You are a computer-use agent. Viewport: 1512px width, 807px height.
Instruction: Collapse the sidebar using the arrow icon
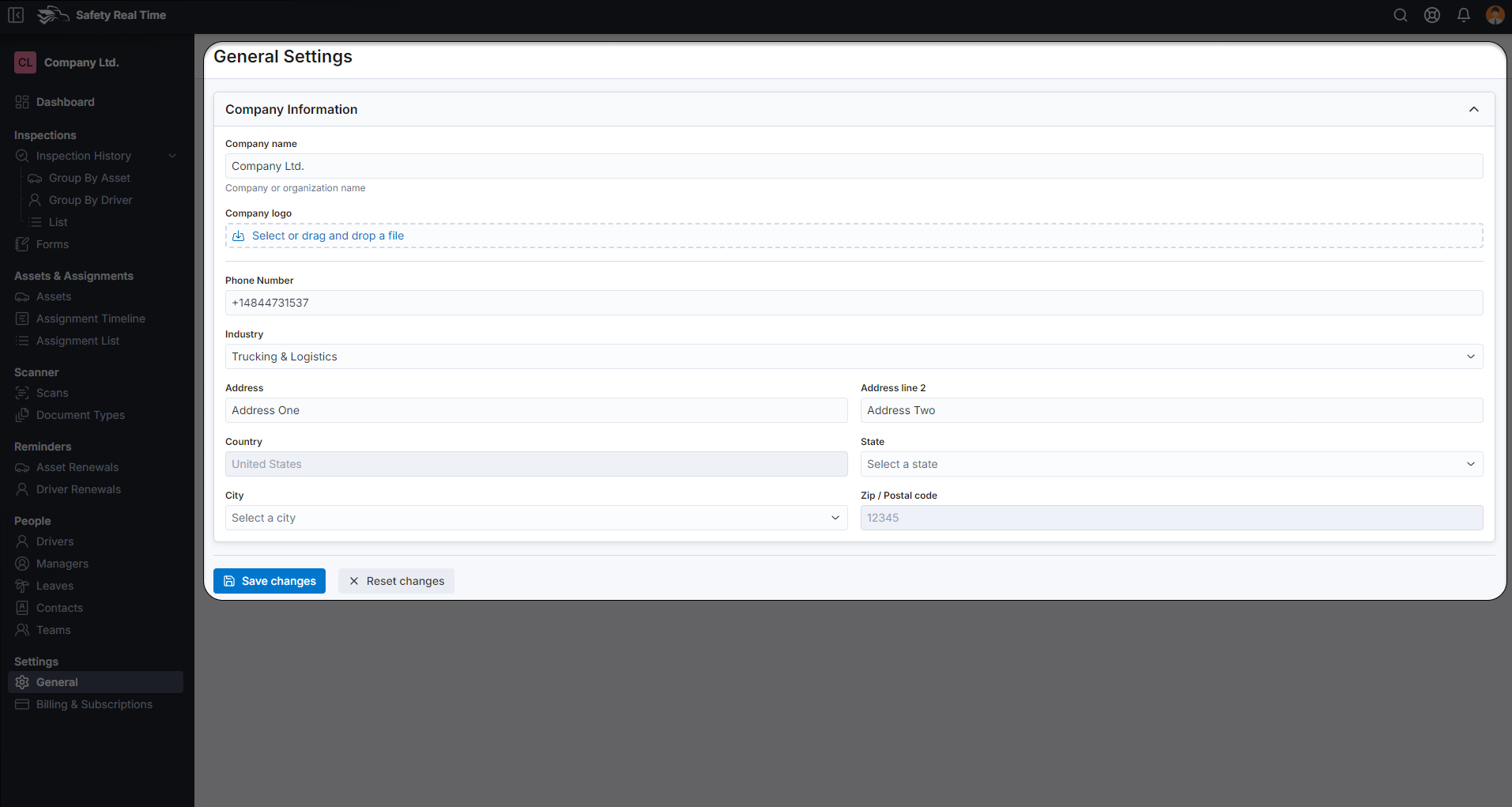pos(15,14)
